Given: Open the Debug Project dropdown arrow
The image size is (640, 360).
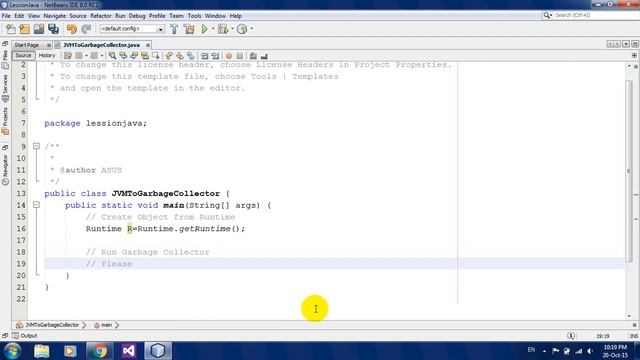Looking at the screenshot, I should point(232,29).
